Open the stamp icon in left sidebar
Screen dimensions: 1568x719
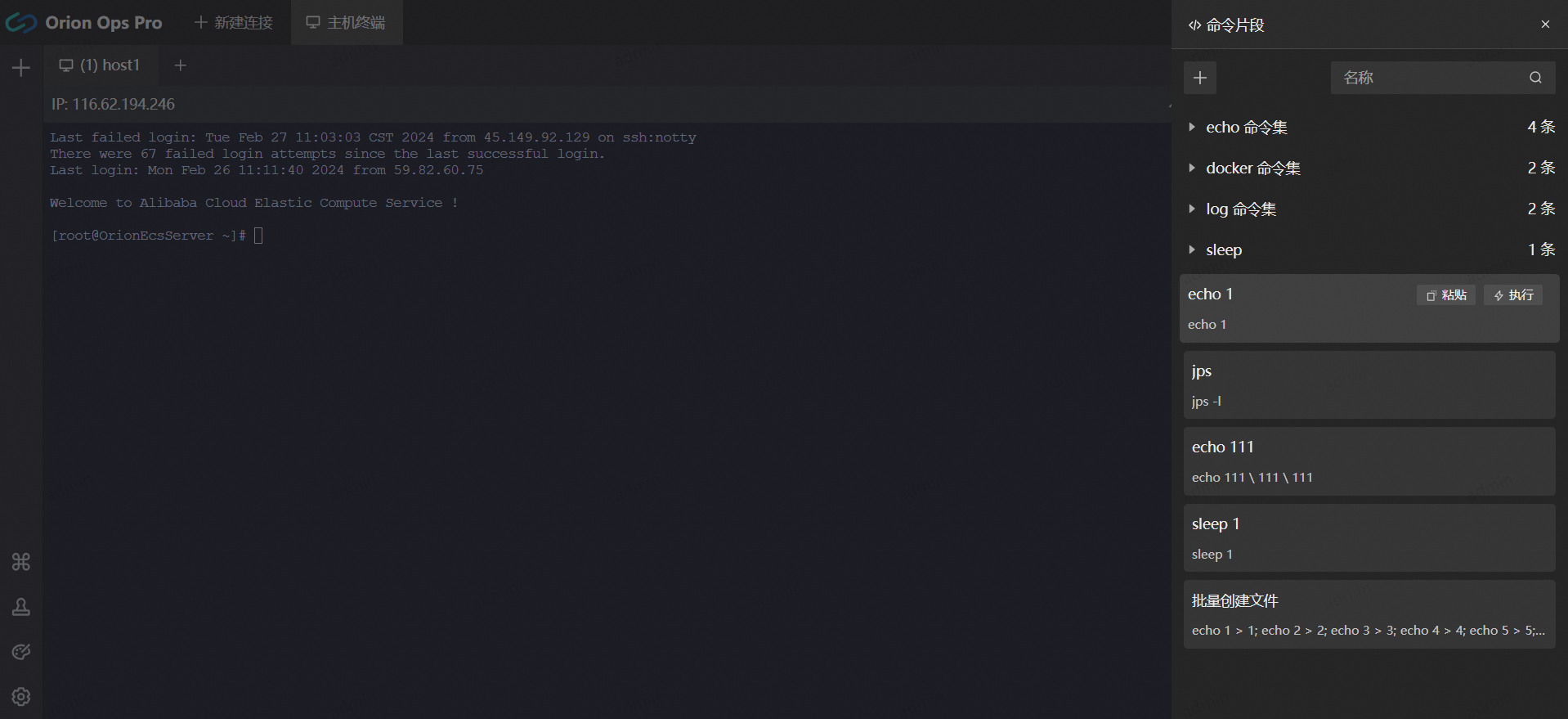tap(21, 607)
